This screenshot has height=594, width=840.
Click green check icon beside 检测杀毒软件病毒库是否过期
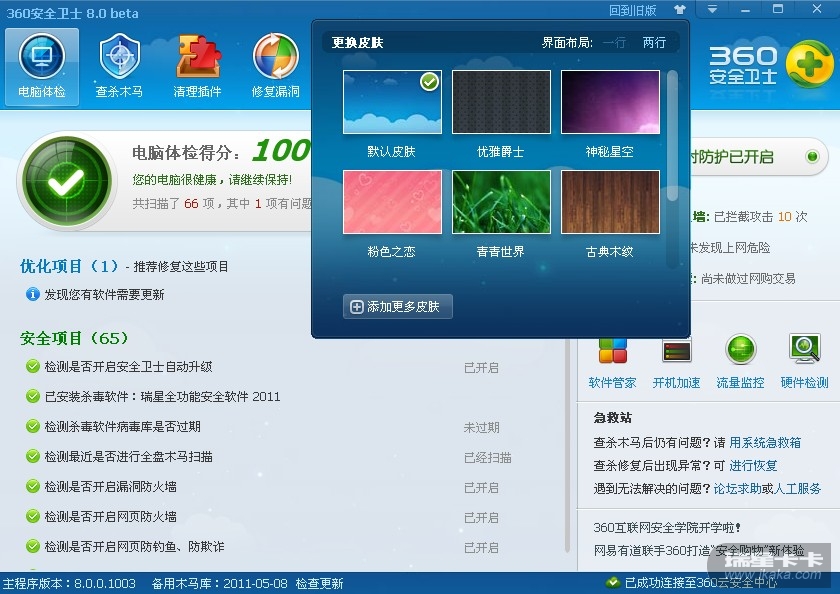33,426
